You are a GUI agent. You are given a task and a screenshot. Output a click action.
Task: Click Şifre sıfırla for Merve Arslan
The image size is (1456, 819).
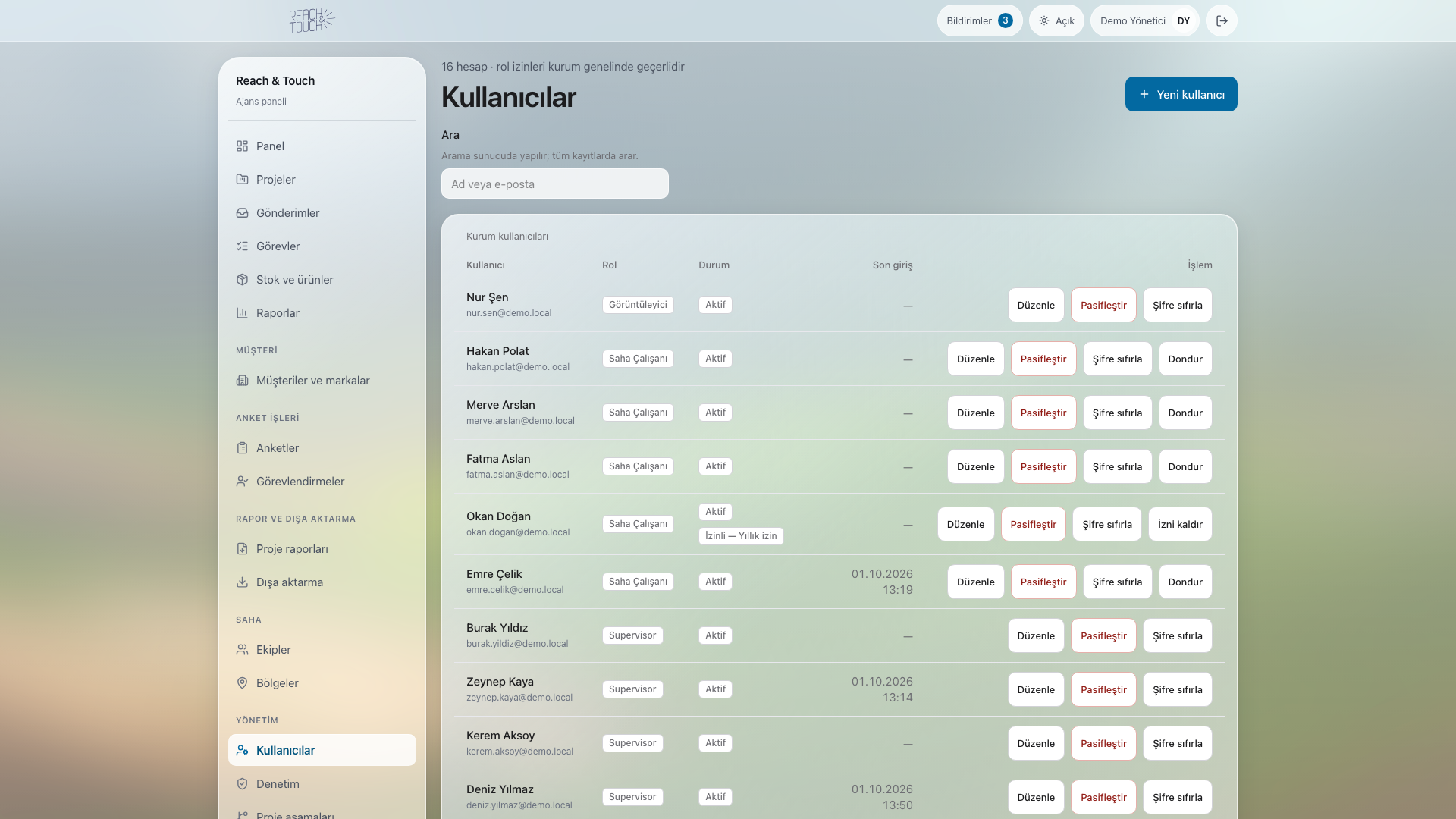coord(1117,413)
